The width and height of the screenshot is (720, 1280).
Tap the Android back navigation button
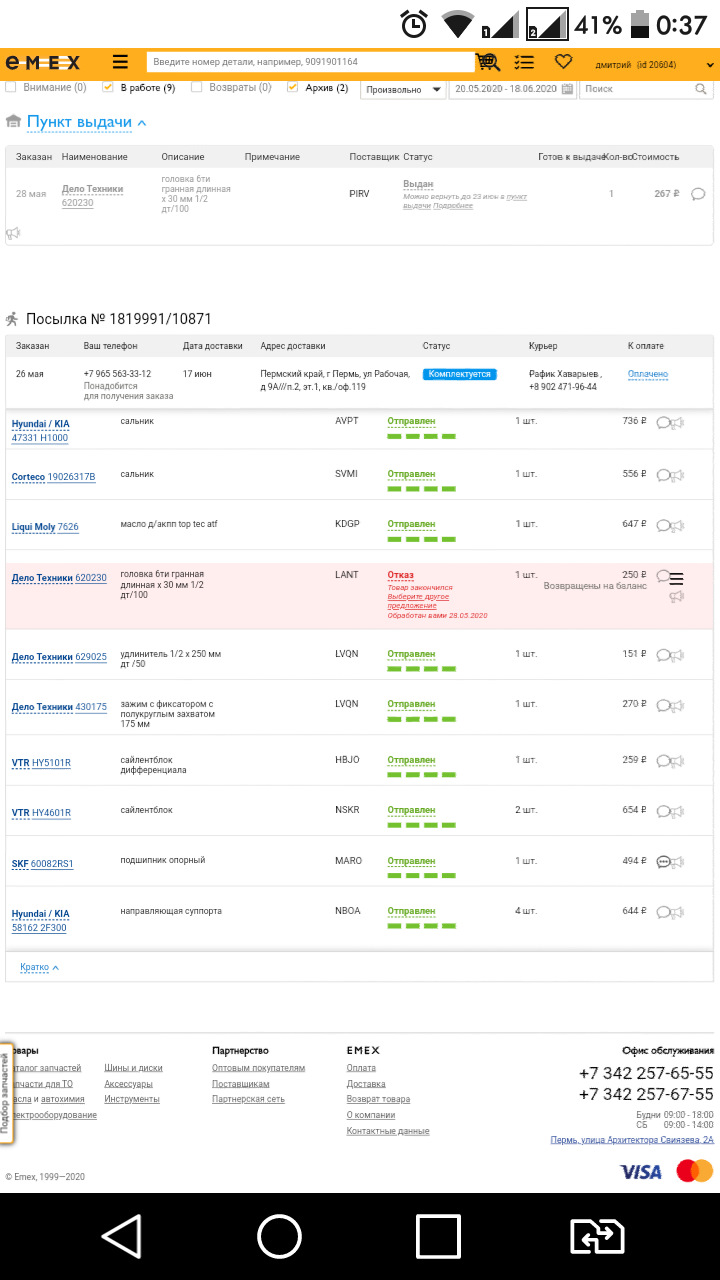pyautogui.click(x=122, y=1236)
